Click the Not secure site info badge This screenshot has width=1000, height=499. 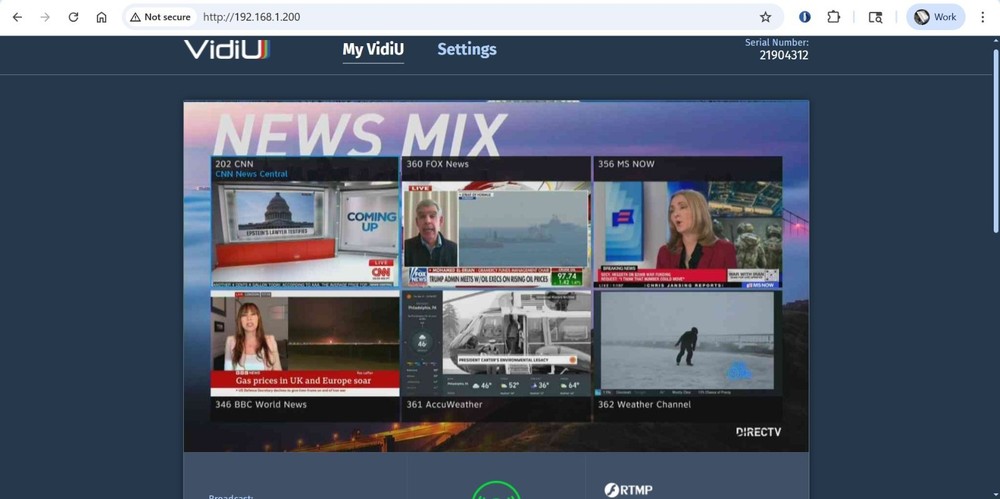[160, 17]
